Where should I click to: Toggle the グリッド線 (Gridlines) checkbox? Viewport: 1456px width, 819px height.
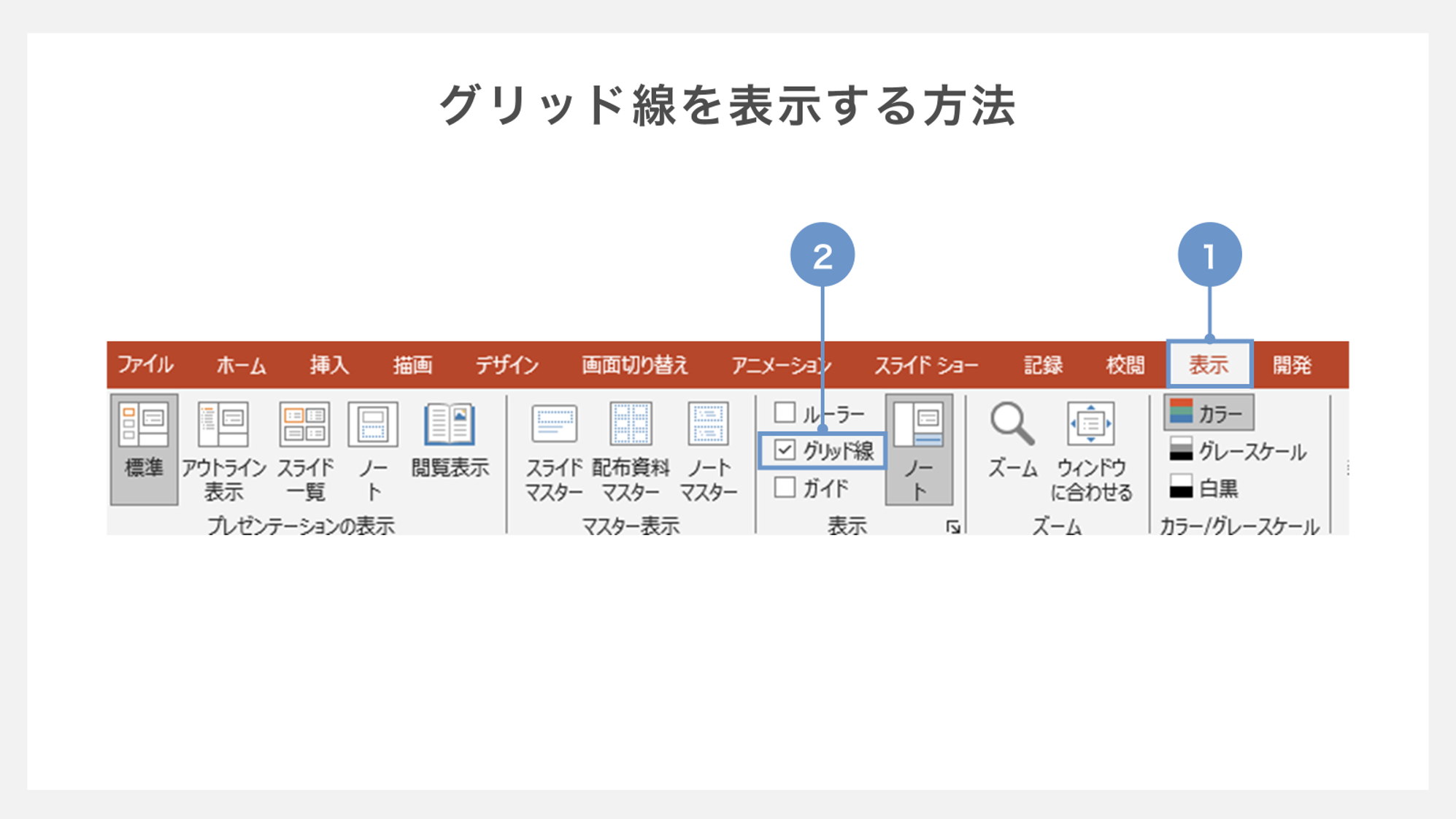pos(782,450)
